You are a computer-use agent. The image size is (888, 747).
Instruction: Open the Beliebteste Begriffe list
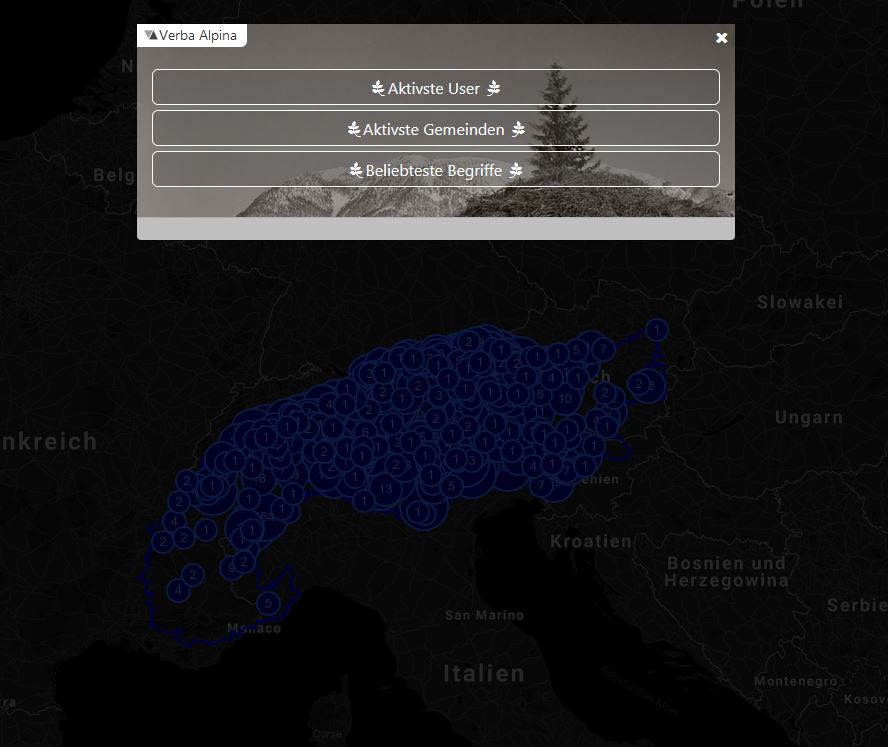click(x=435, y=170)
